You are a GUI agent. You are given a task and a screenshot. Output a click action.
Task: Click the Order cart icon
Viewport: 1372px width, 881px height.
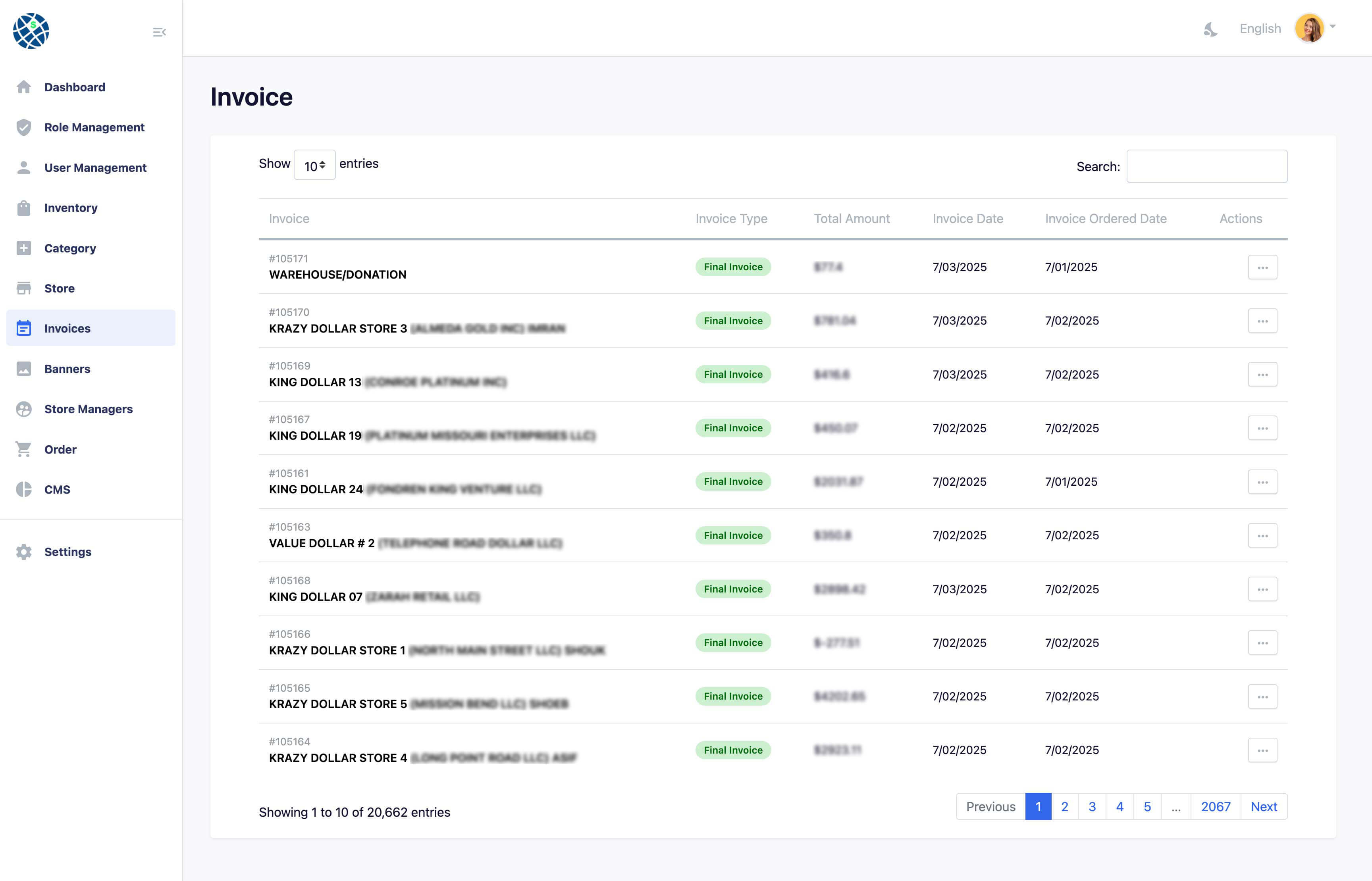click(23, 449)
